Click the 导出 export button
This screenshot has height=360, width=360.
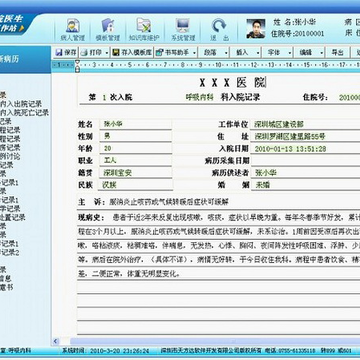(337, 52)
